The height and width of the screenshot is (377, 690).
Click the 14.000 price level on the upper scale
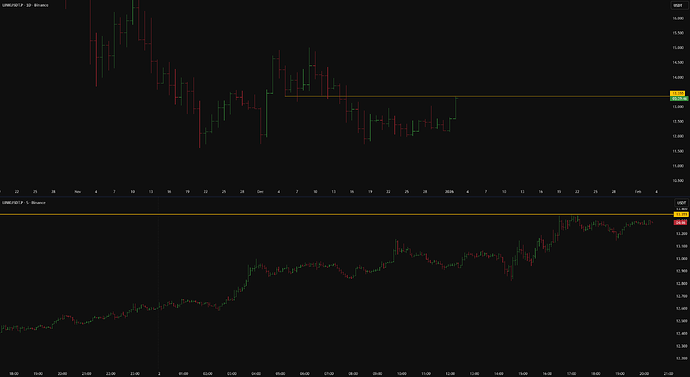(x=677, y=77)
